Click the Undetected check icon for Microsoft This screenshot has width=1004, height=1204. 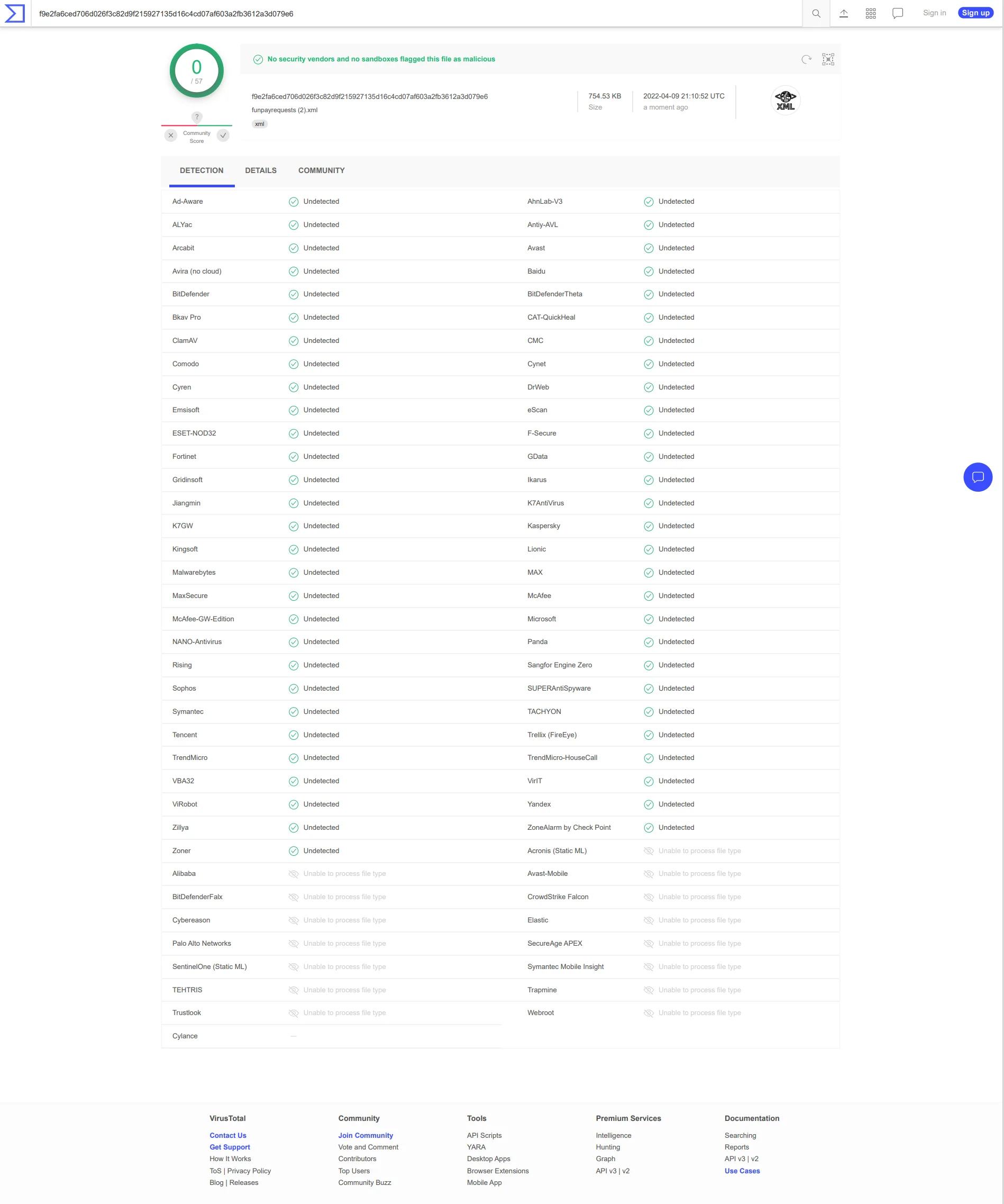click(x=649, y=619)
